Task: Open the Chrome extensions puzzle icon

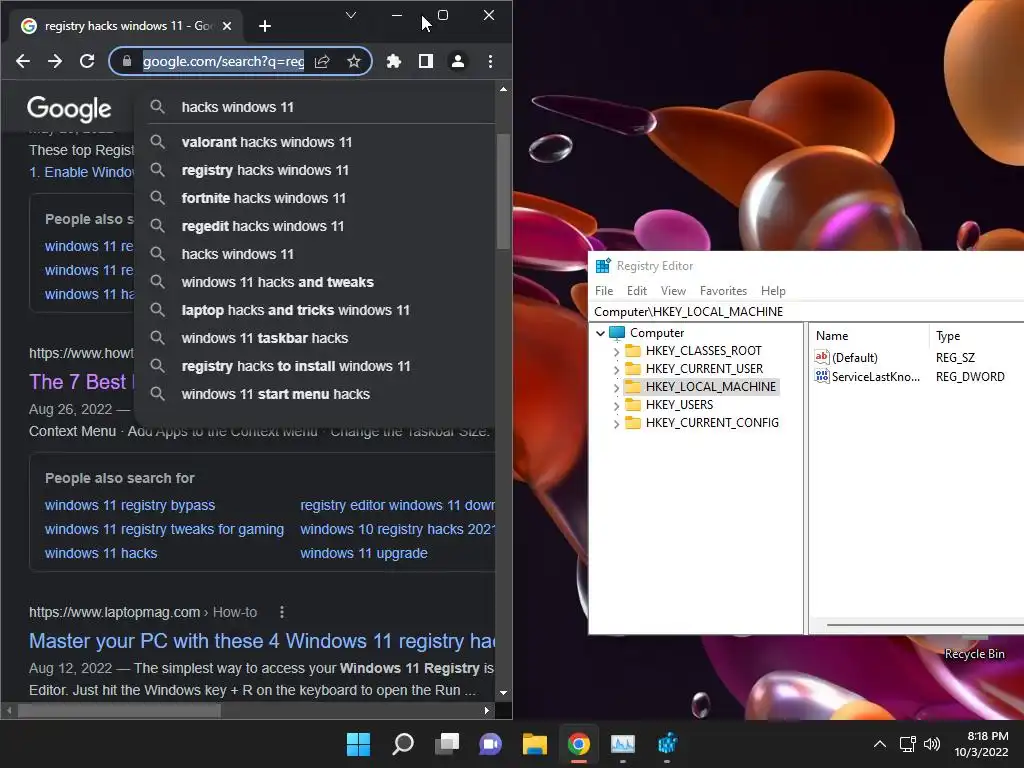Action: [394, 61]
